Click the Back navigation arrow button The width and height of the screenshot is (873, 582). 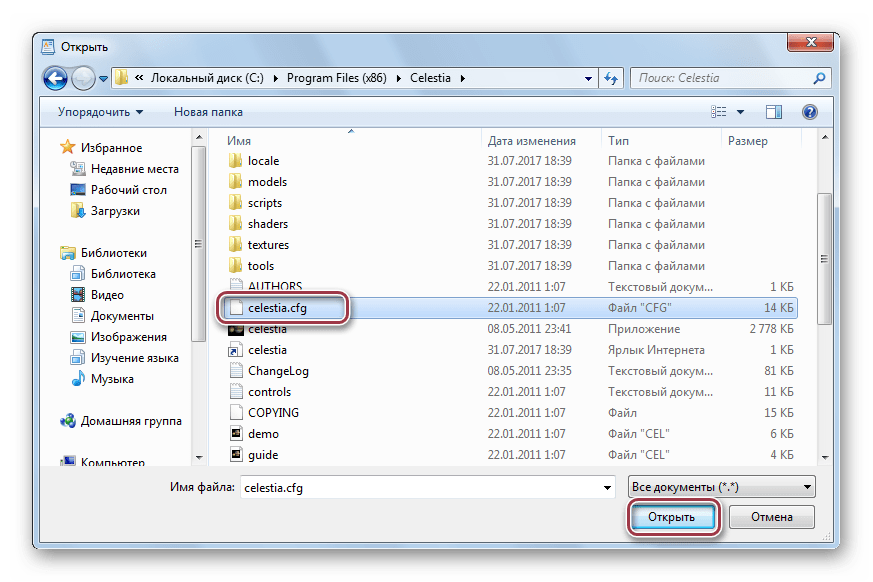(x=56, y=78)
